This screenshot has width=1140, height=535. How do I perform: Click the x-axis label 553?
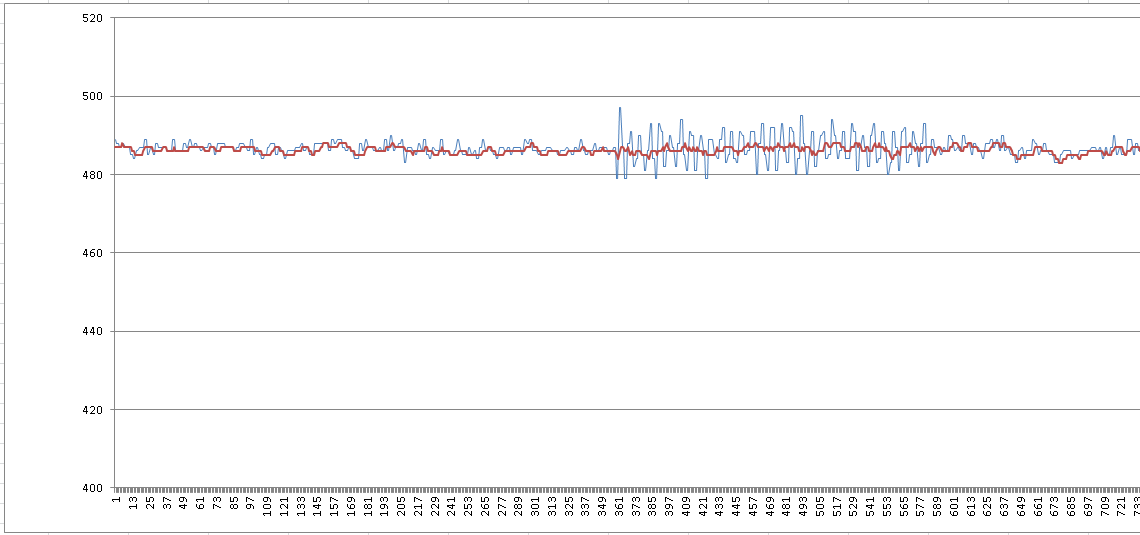tap(888, 505)
